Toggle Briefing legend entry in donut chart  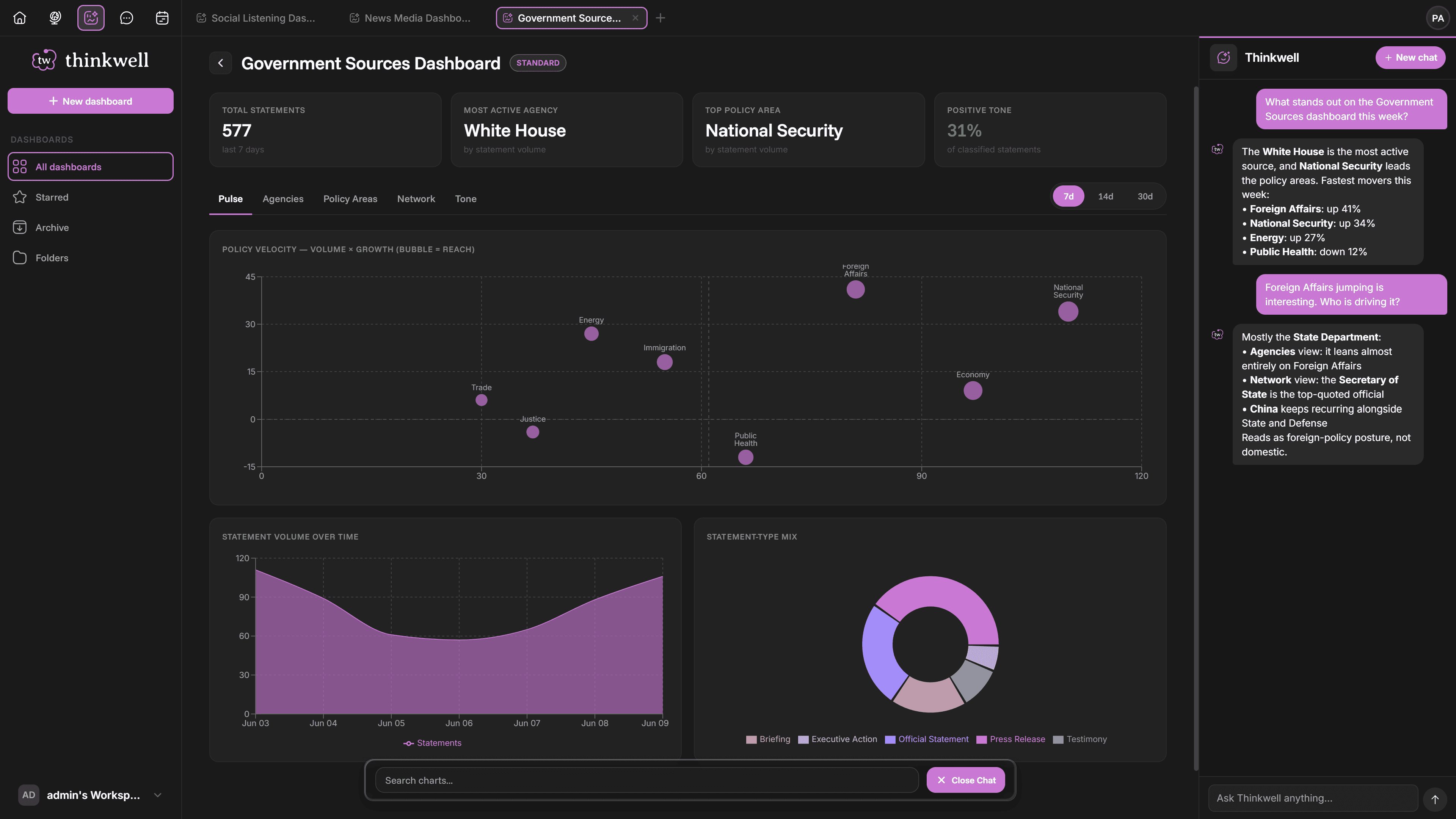pos(768,739)
